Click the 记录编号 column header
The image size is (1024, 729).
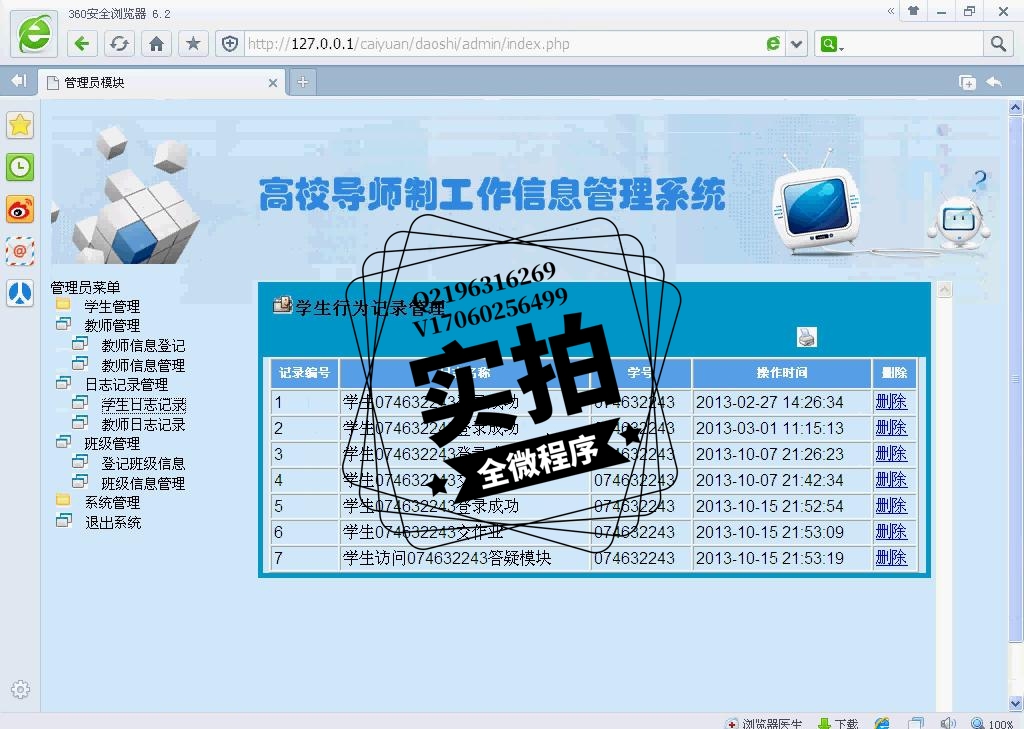[x=304, y=373]
